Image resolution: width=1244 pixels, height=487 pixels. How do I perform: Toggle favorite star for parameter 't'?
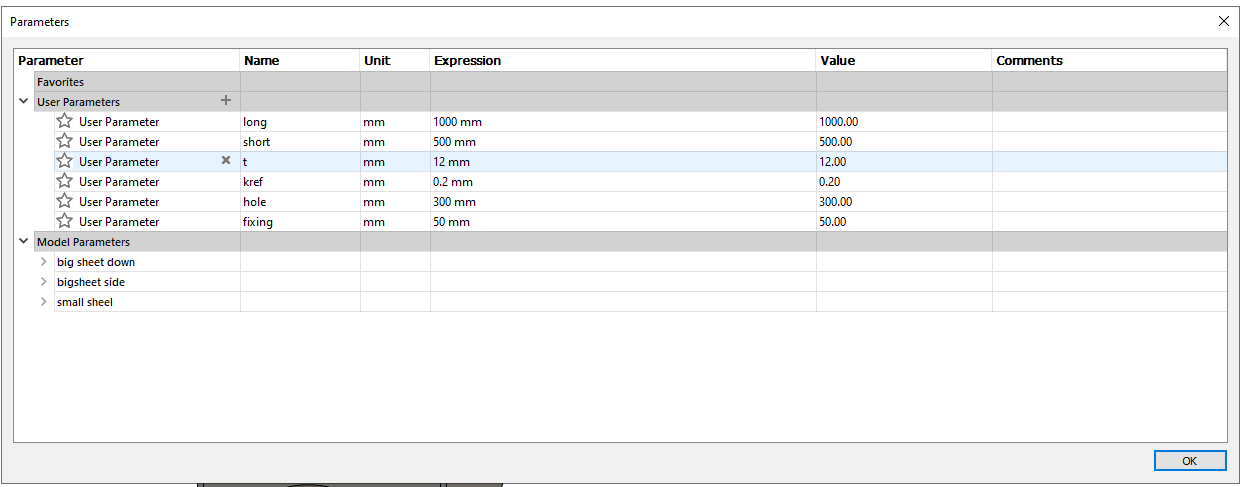point(65,161)
